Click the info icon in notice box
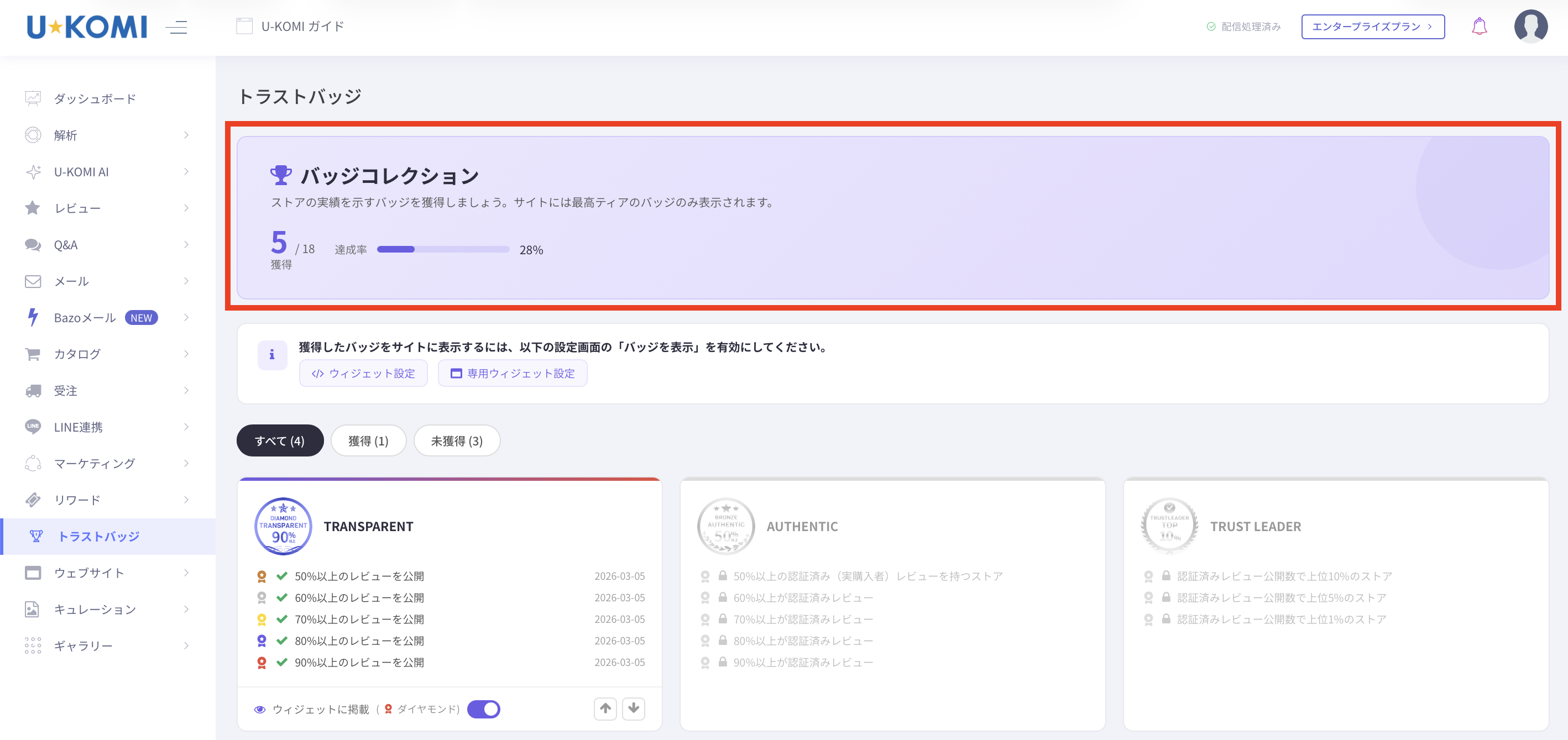1568x740 pixels. [x=272, y=355]
